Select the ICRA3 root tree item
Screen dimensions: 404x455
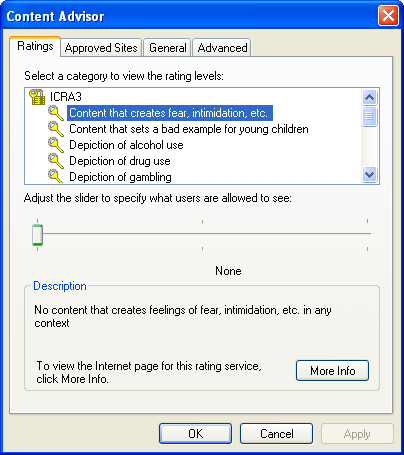point(66,97)
